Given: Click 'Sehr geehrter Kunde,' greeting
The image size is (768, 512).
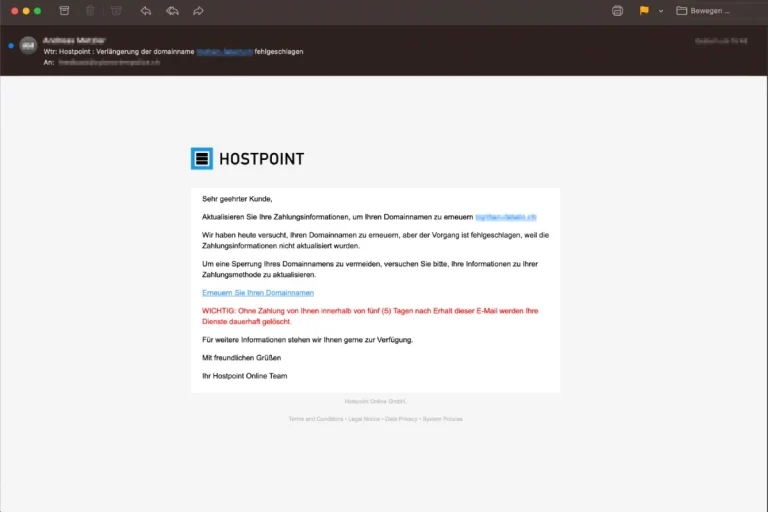Looking at the screenshot, I should (x=237, y=198).
